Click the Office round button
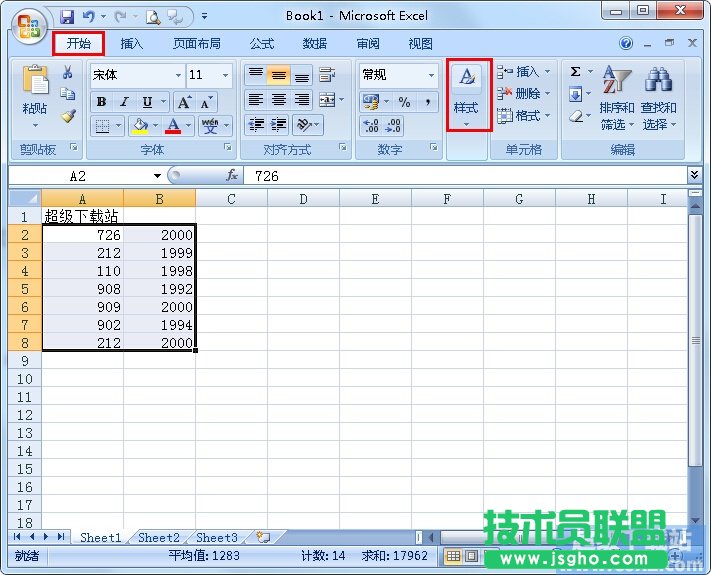711x575 pixels. (29, 26)
